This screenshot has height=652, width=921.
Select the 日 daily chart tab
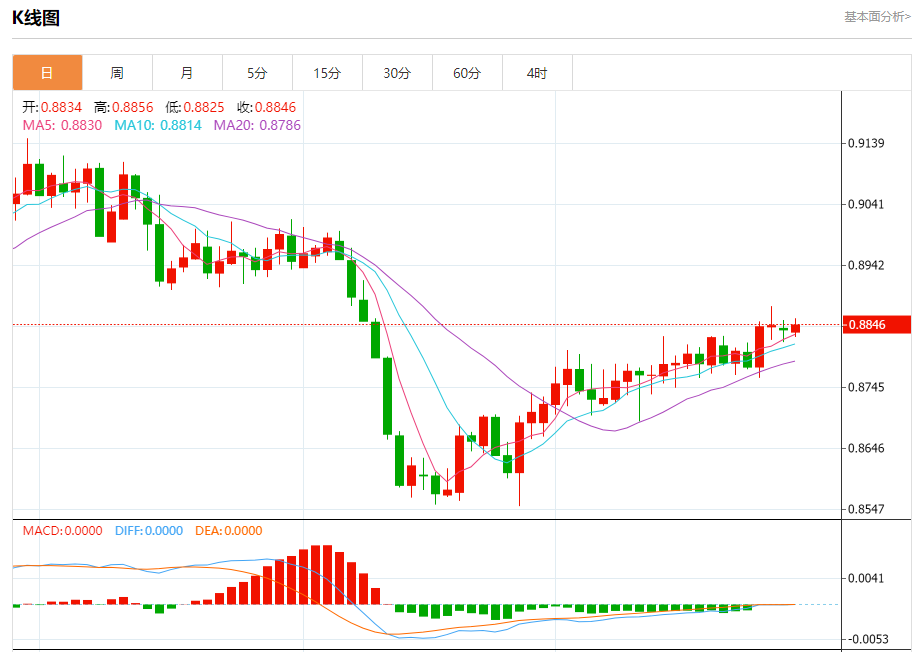pyautogui.click(x=48, y=73)
